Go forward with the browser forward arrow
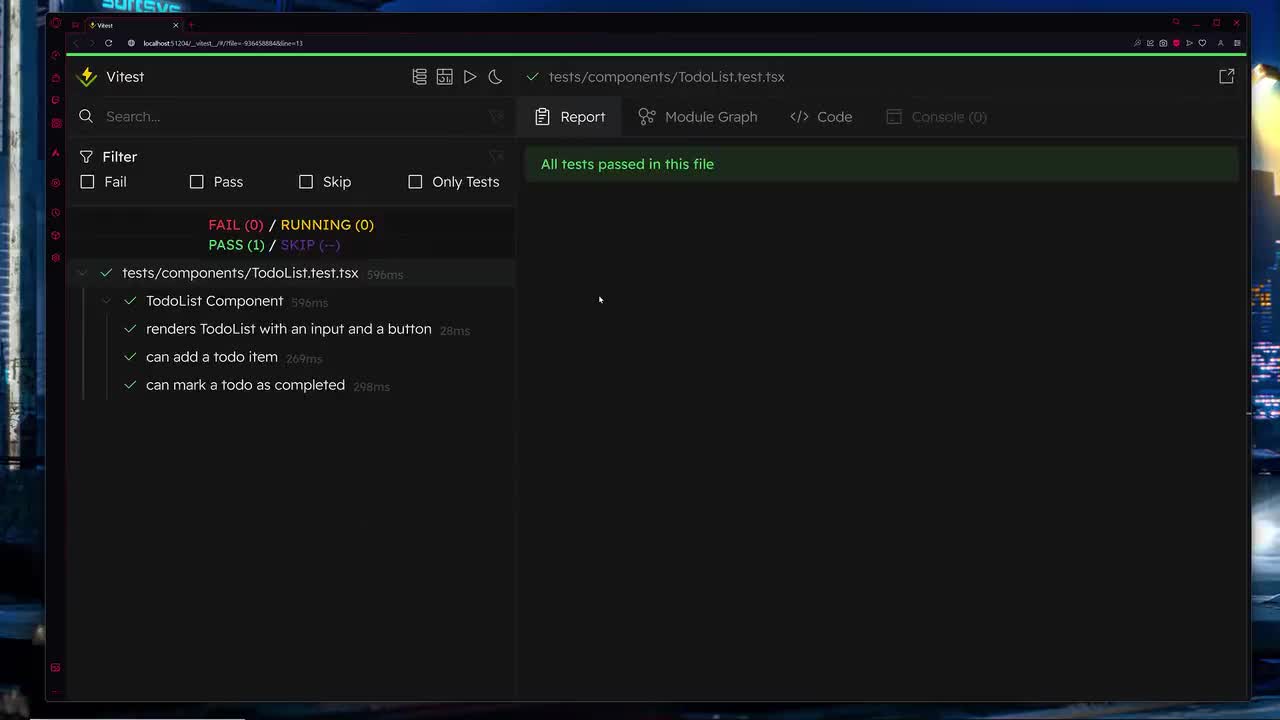1280x720 pixels. point(92,43)
